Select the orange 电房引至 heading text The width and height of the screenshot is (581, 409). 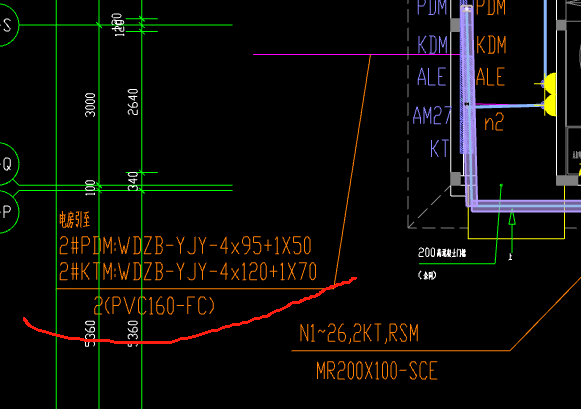[74, 219]
